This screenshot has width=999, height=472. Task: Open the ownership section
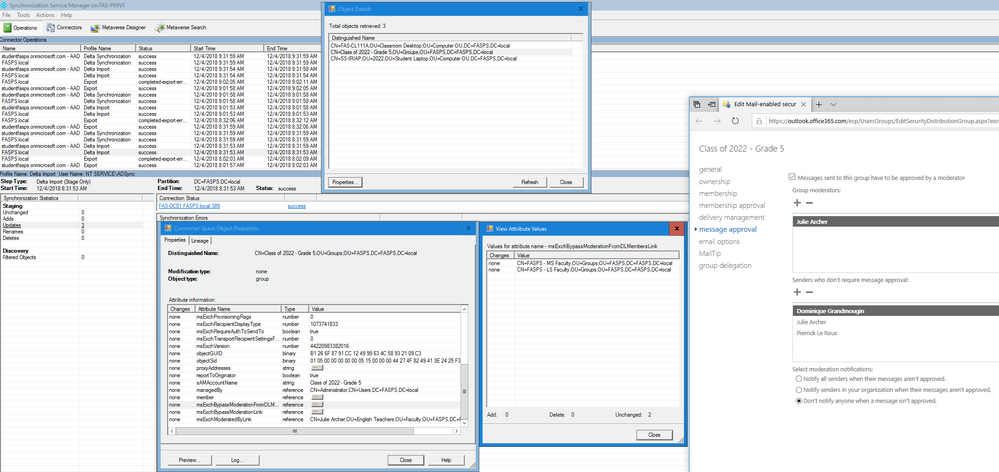click(x=717, y=182)
